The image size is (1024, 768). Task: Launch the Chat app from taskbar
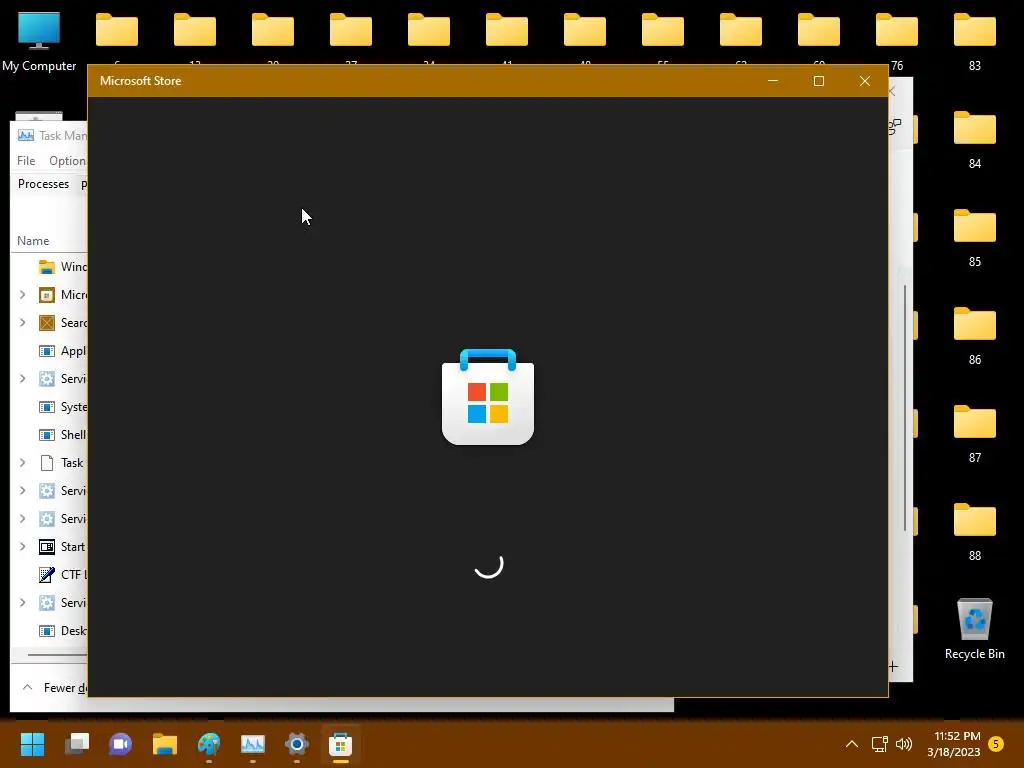coord(120,743)
